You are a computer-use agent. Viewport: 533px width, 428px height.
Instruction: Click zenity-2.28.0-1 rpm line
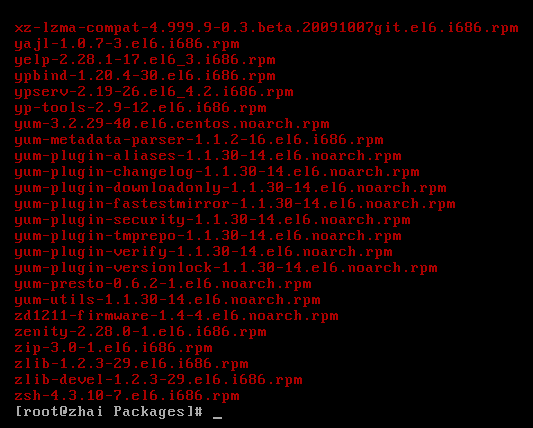coord(140,332)
